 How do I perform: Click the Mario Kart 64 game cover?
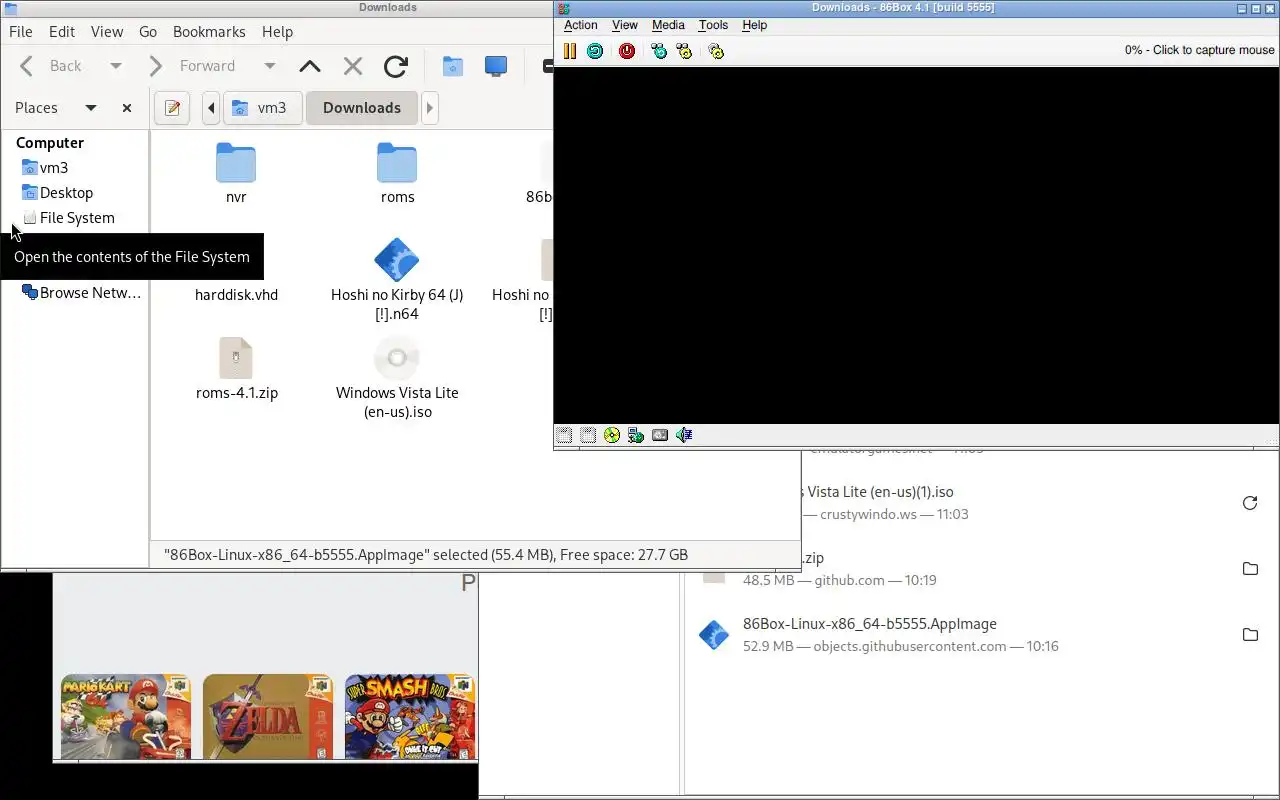[126, 717]
